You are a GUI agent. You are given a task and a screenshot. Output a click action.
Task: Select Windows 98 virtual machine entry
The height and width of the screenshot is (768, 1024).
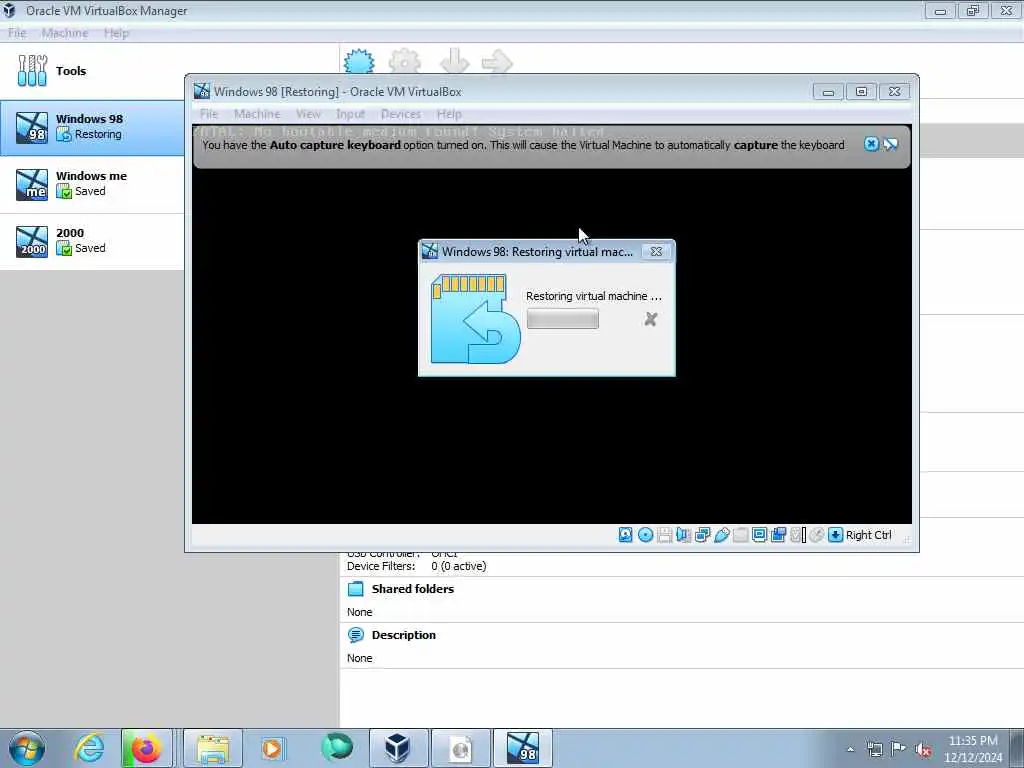pyautogui.click(x=92, y=128)
